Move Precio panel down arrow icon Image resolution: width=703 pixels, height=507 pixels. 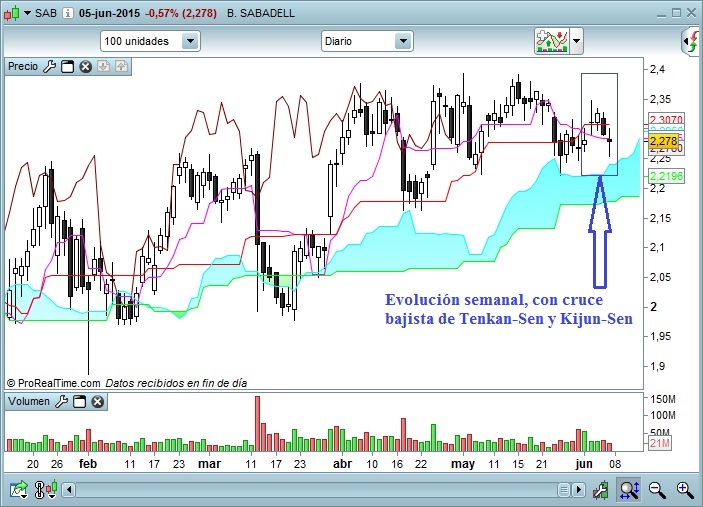[104, 67]
